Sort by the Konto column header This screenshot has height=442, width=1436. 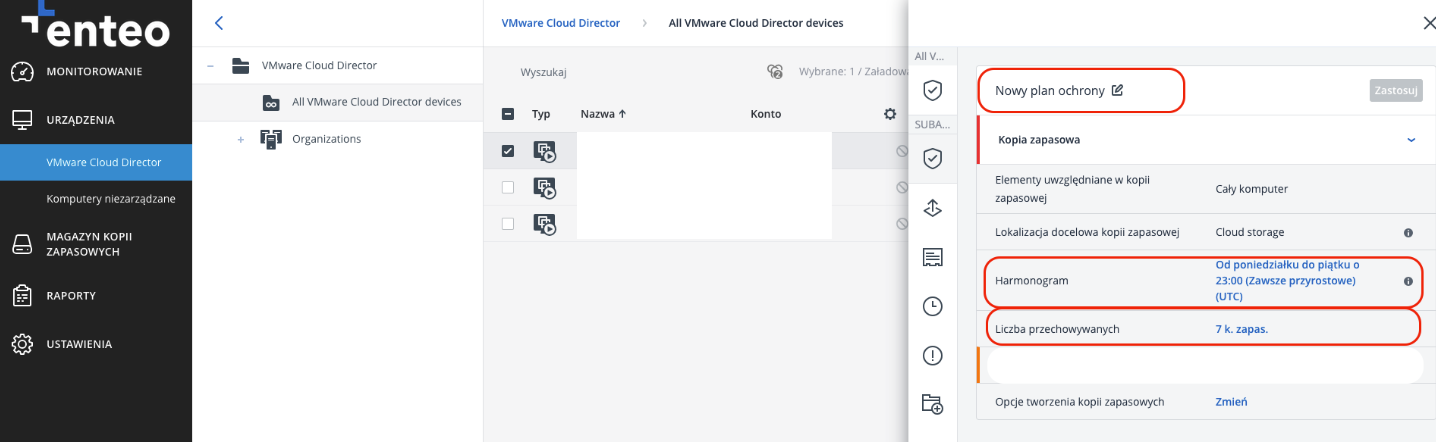coord(766,114)
